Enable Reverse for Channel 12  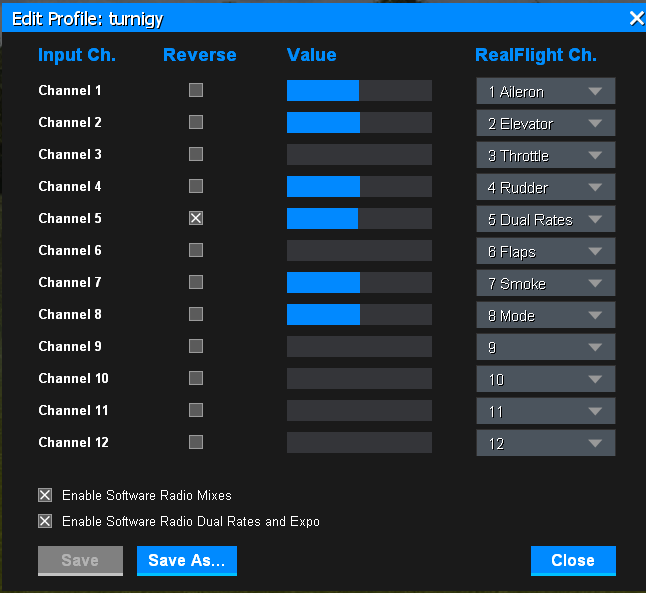(196, 442)
